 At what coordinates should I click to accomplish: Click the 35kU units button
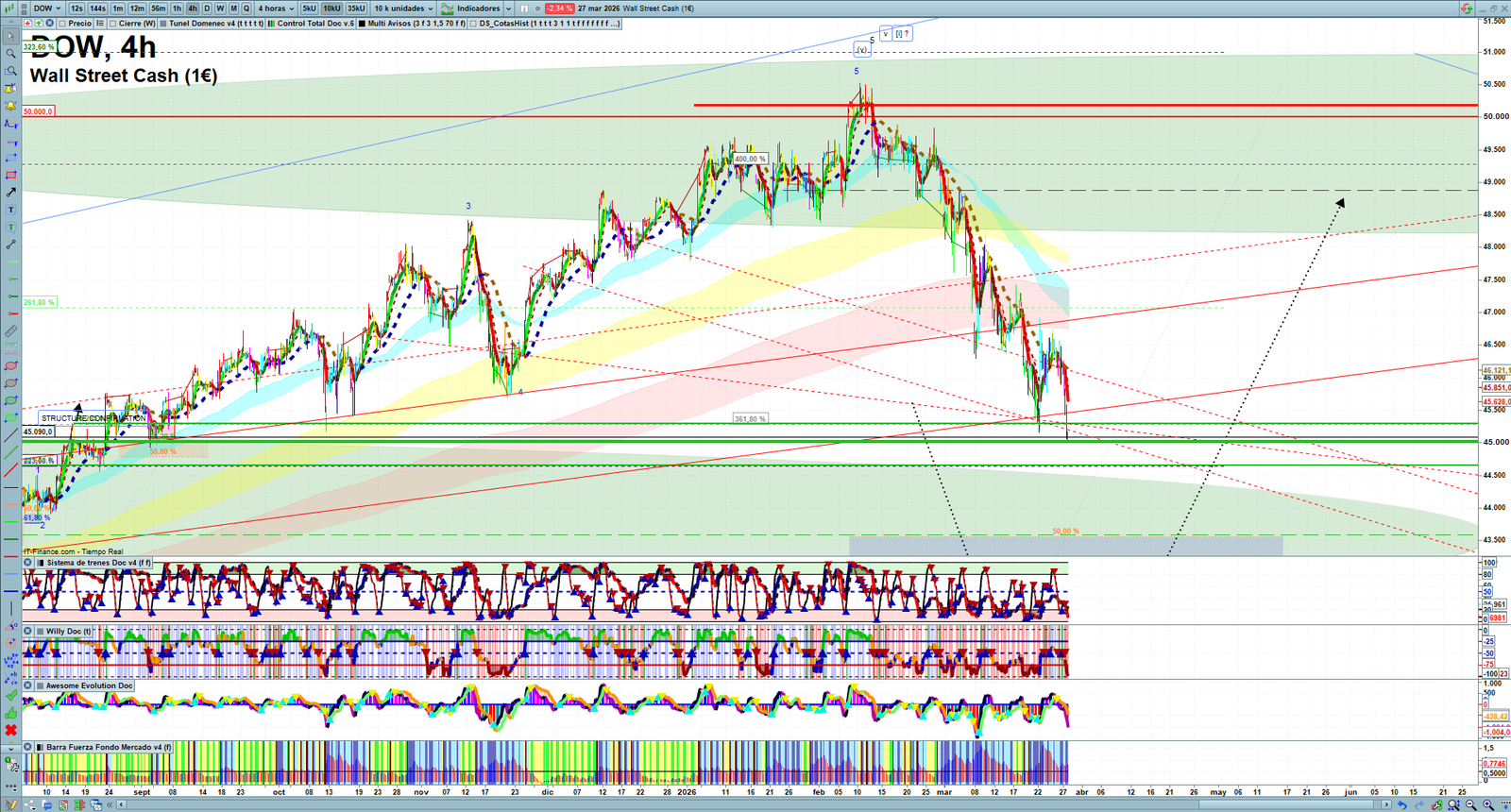click(x=355, y=8)
